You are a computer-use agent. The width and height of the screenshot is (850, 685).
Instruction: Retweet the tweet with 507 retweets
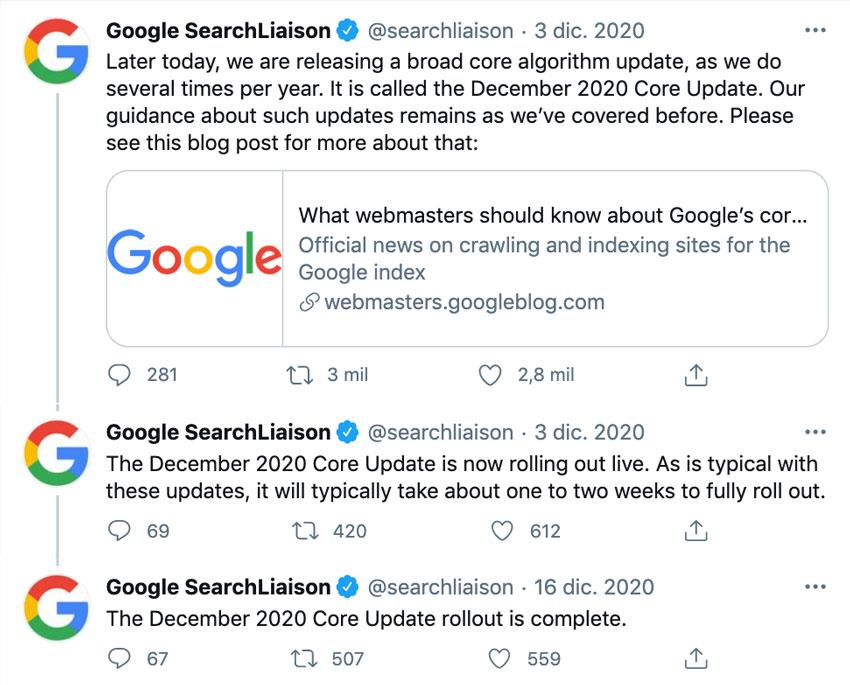coord(304,659)
